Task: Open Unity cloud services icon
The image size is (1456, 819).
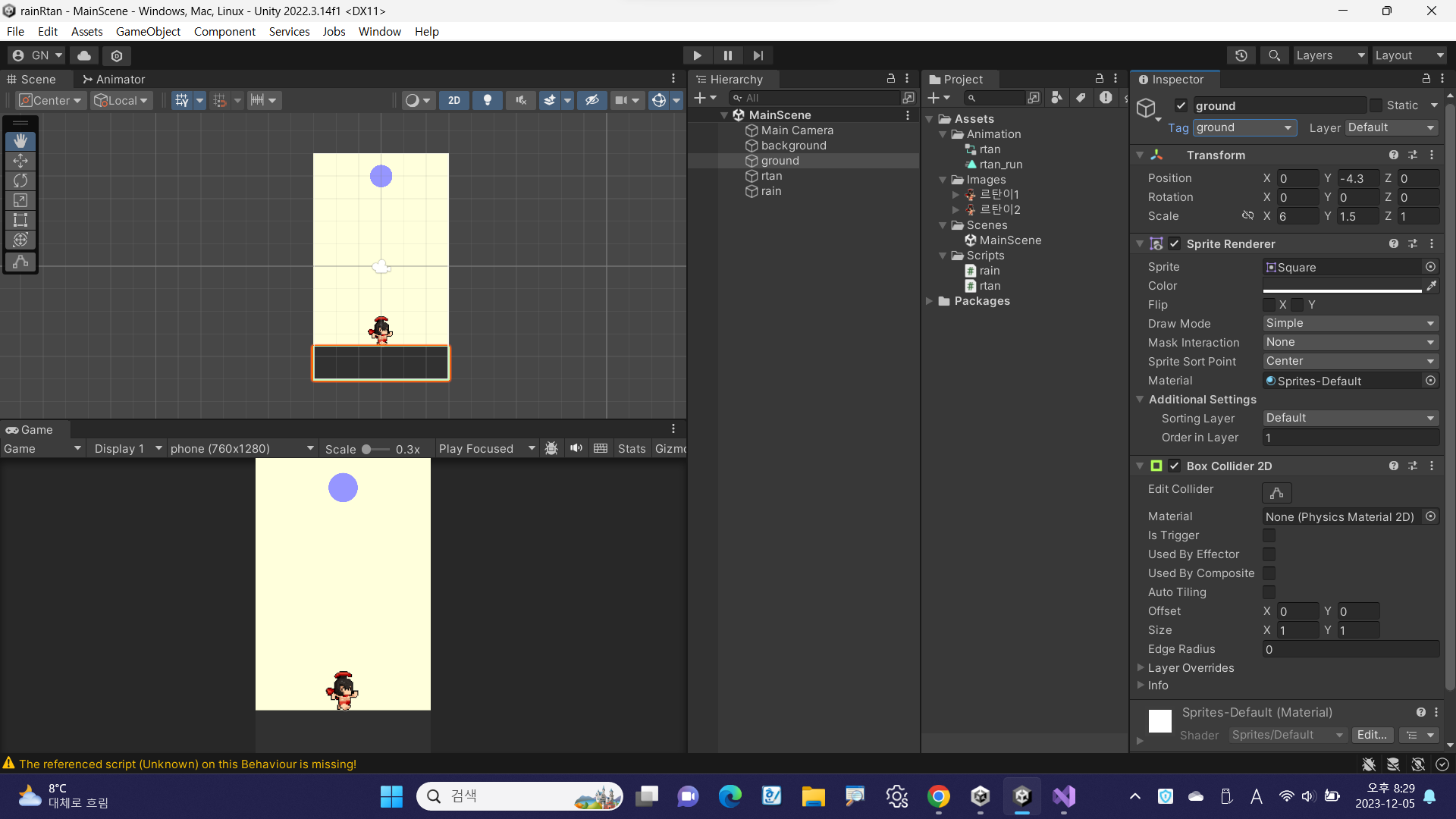Action: (84, 55)
